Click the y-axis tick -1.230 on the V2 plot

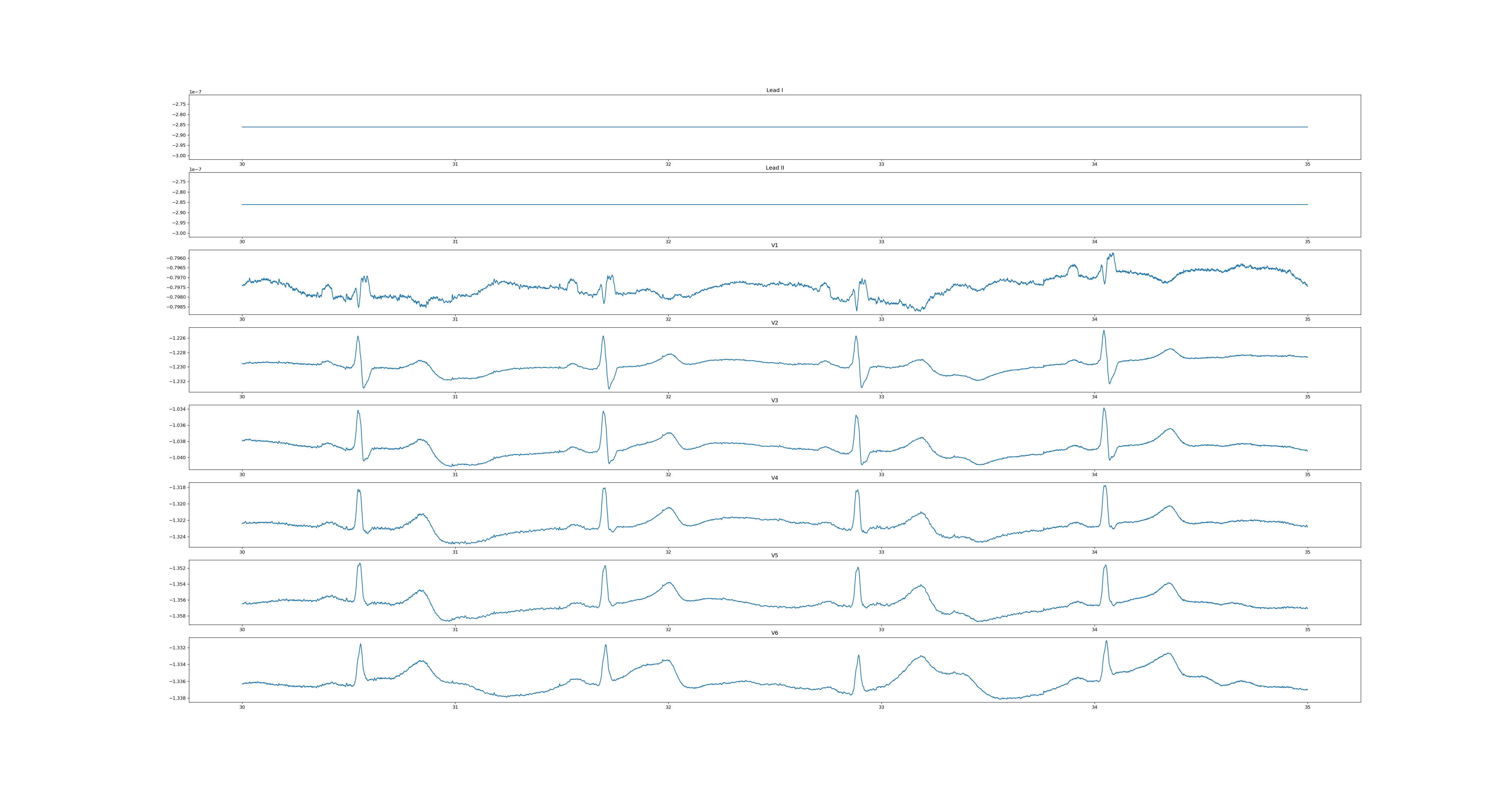click(178, 367)
